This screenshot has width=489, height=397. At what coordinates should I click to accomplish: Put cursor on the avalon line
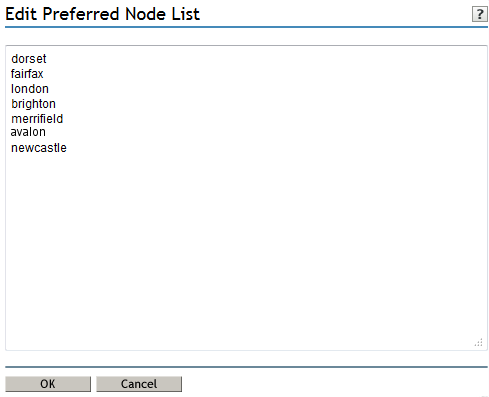pos(28,132)
